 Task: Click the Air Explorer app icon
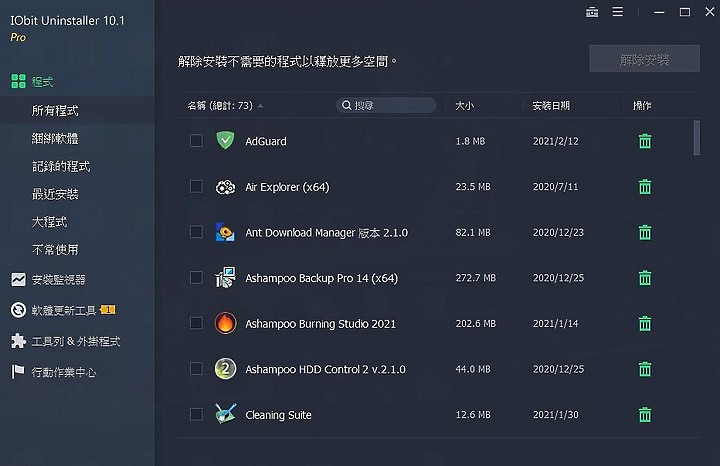tap(225, 187)
